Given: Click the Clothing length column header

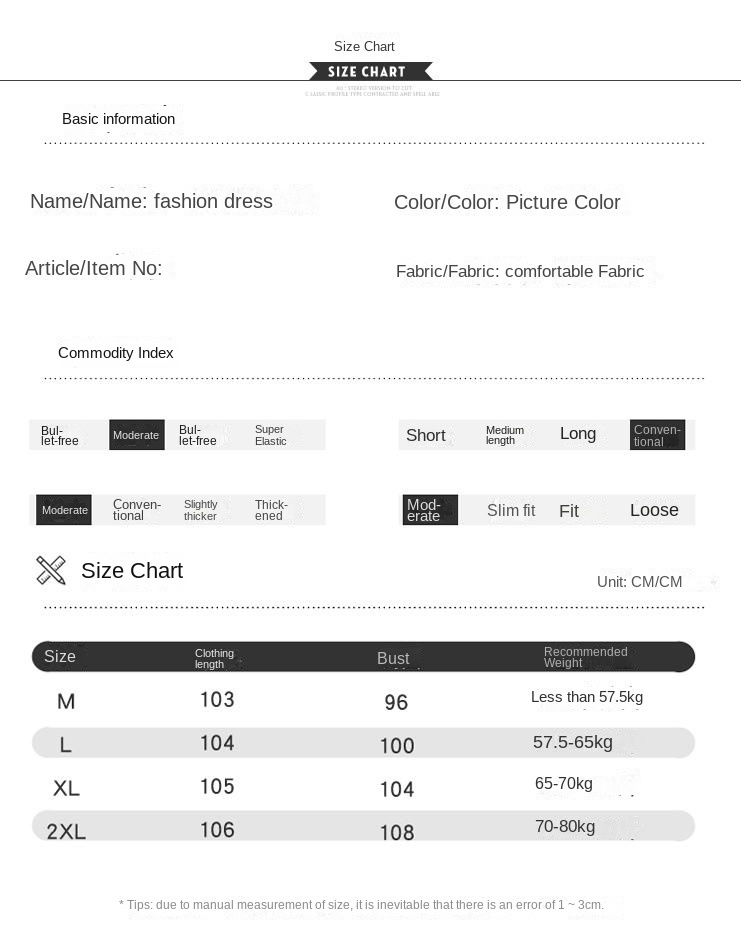Looking at the screenshot, I should (x=214, y=658).
